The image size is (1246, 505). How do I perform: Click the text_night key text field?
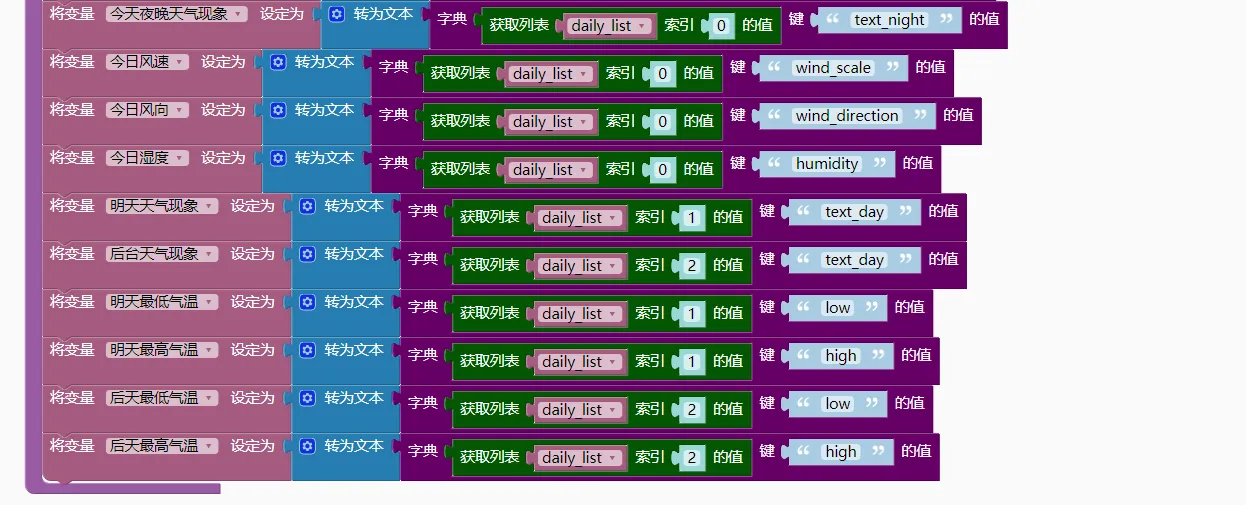pyautogui.click(x=889, y=20)
